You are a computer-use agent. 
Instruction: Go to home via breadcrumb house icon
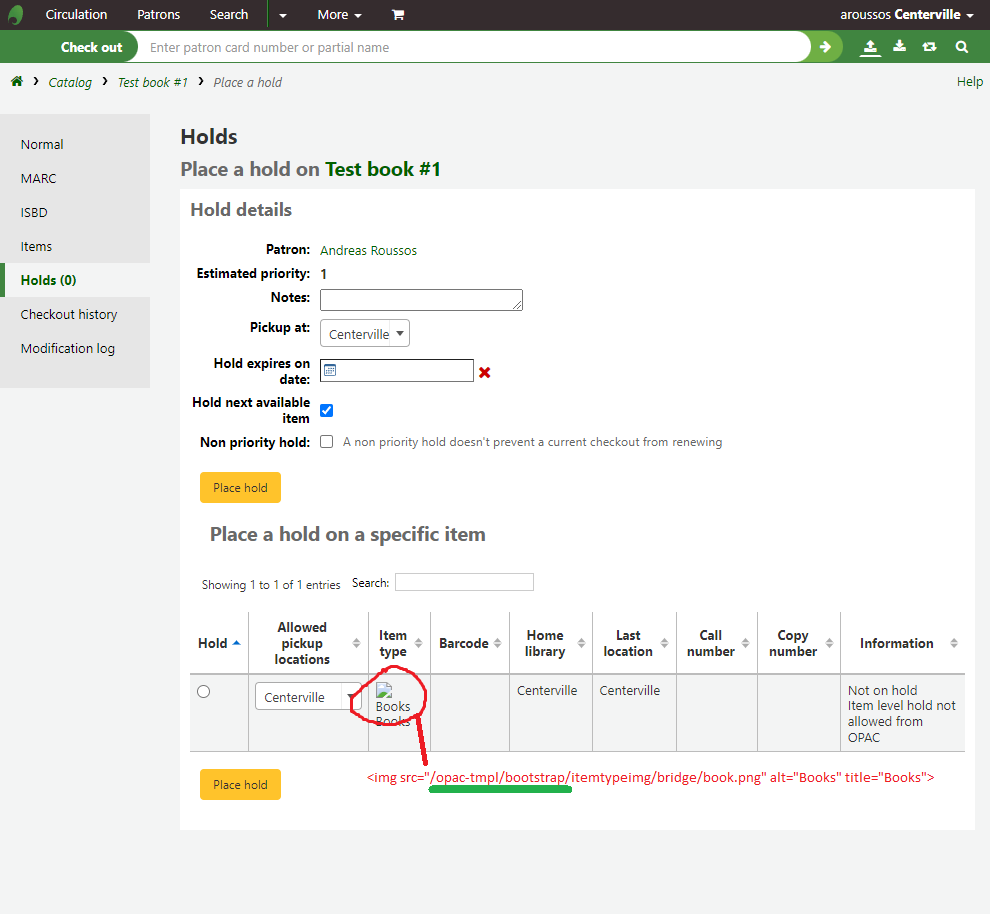(17, 82)
